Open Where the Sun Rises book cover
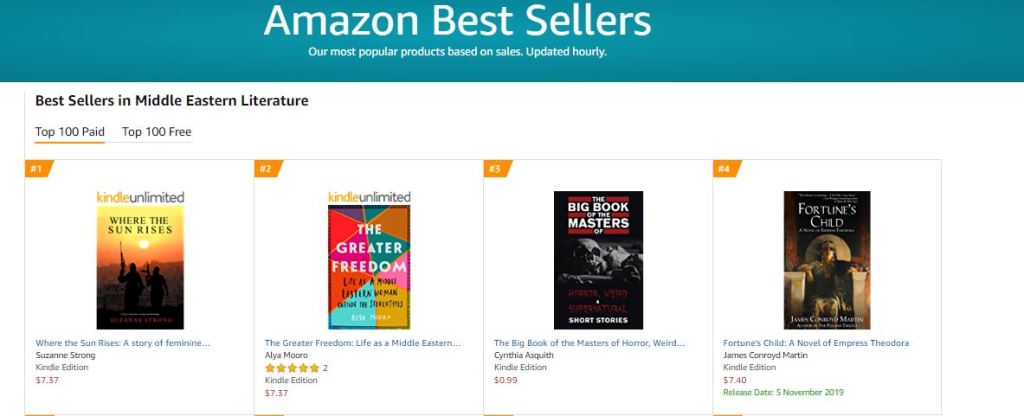Screen dimensions: 1024x416 140,268
